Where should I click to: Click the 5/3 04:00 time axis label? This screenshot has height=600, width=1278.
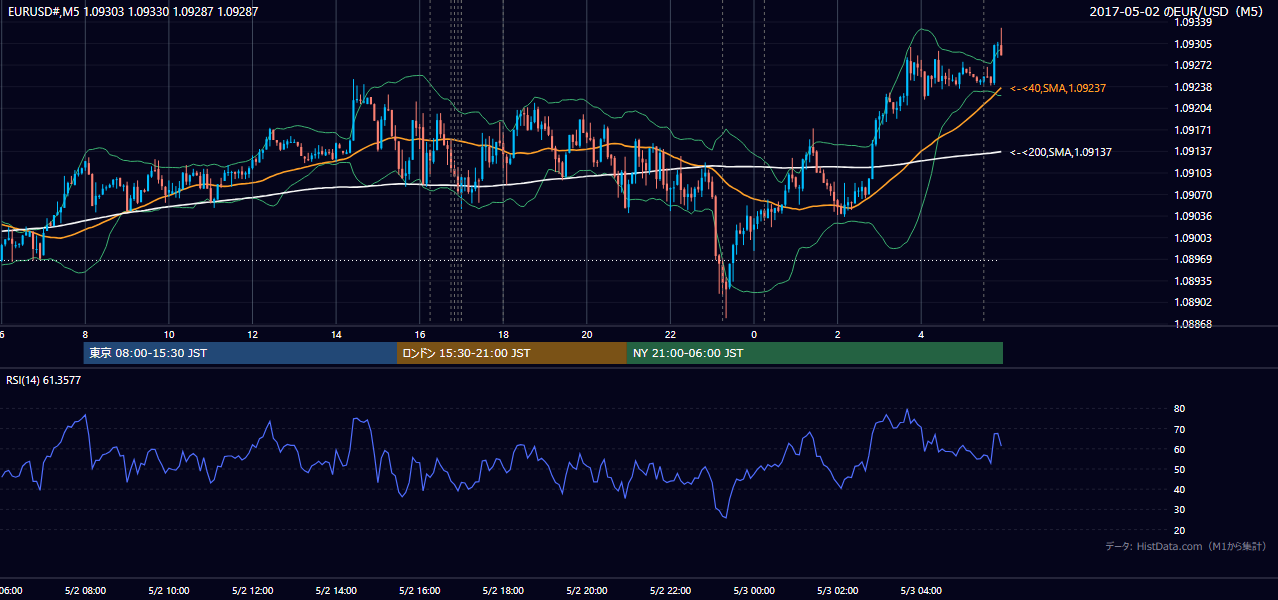pos(921,591)
